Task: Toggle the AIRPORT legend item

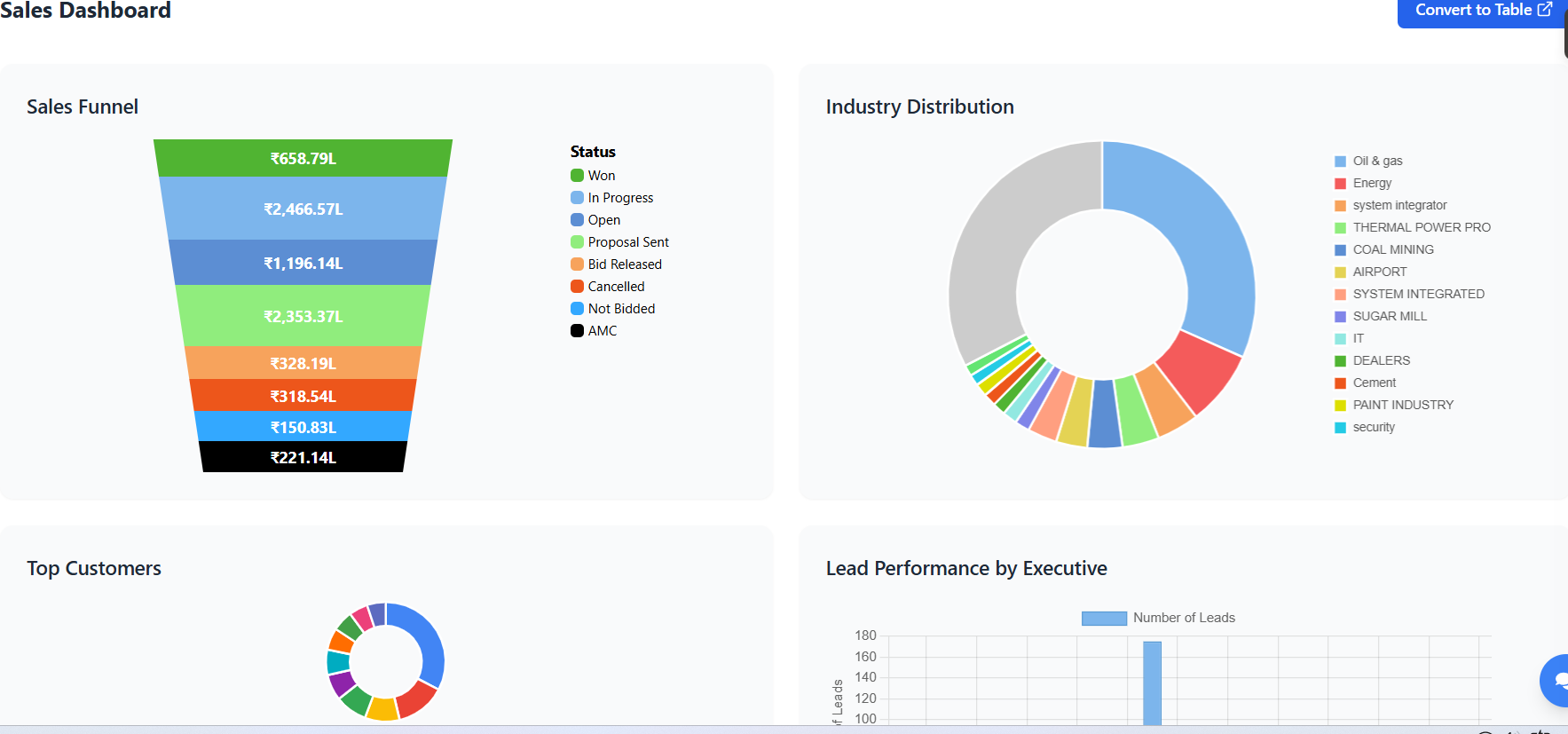Action: [1371, 272]
